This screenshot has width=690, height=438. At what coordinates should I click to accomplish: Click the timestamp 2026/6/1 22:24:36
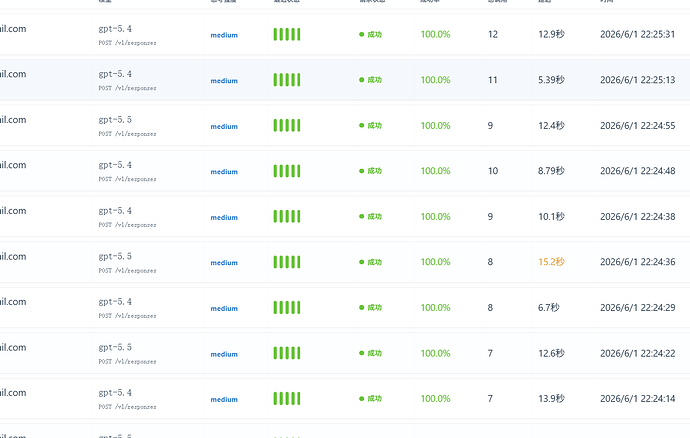click(x=637, y=262)
